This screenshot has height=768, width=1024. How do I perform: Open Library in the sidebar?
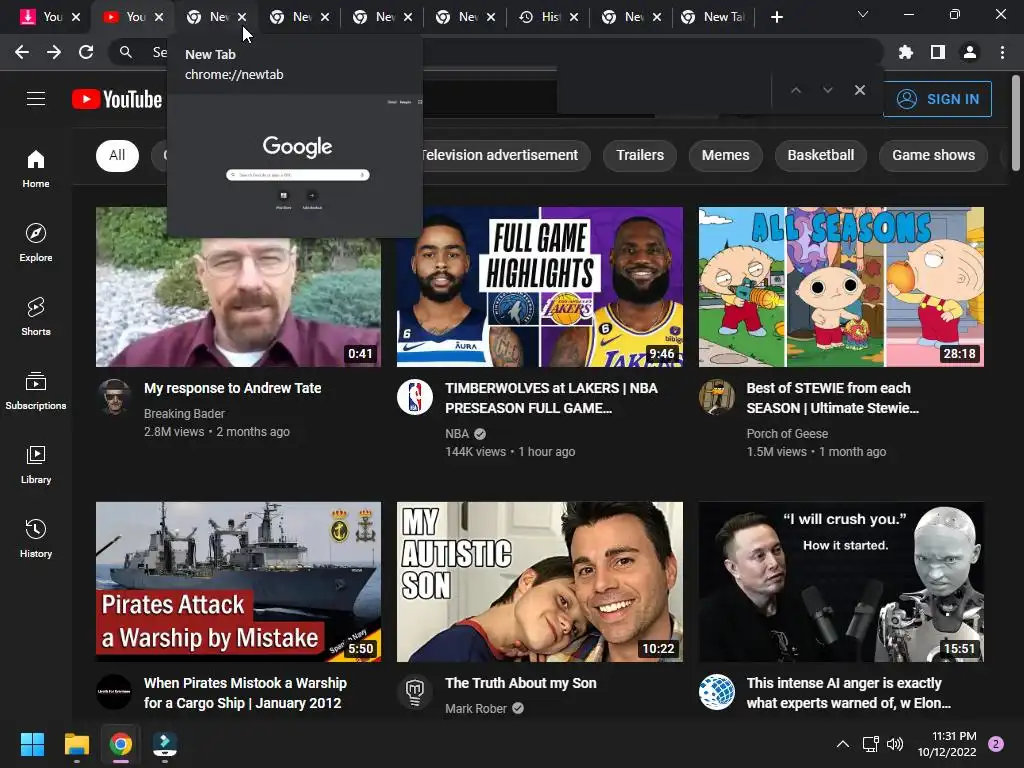pyautogui.click(x=36, y=464)
